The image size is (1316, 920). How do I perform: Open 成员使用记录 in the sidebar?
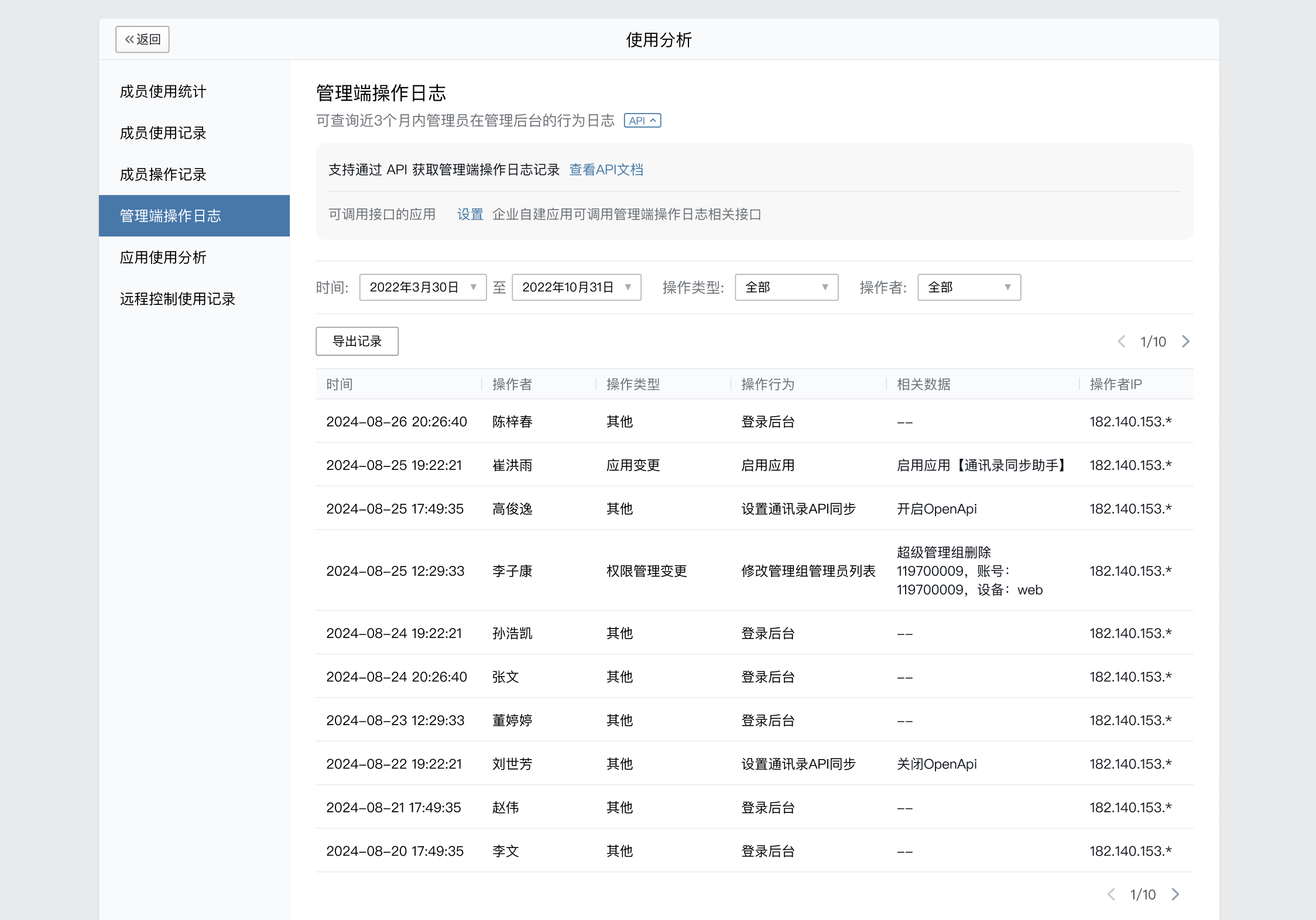[x=163, y=133]
